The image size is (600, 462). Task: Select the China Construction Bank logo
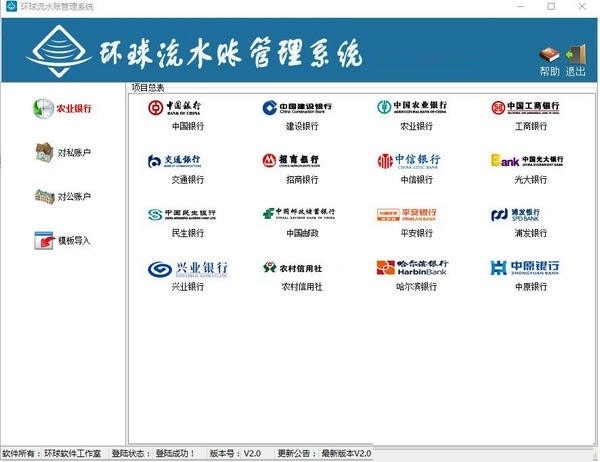point(297,108)
